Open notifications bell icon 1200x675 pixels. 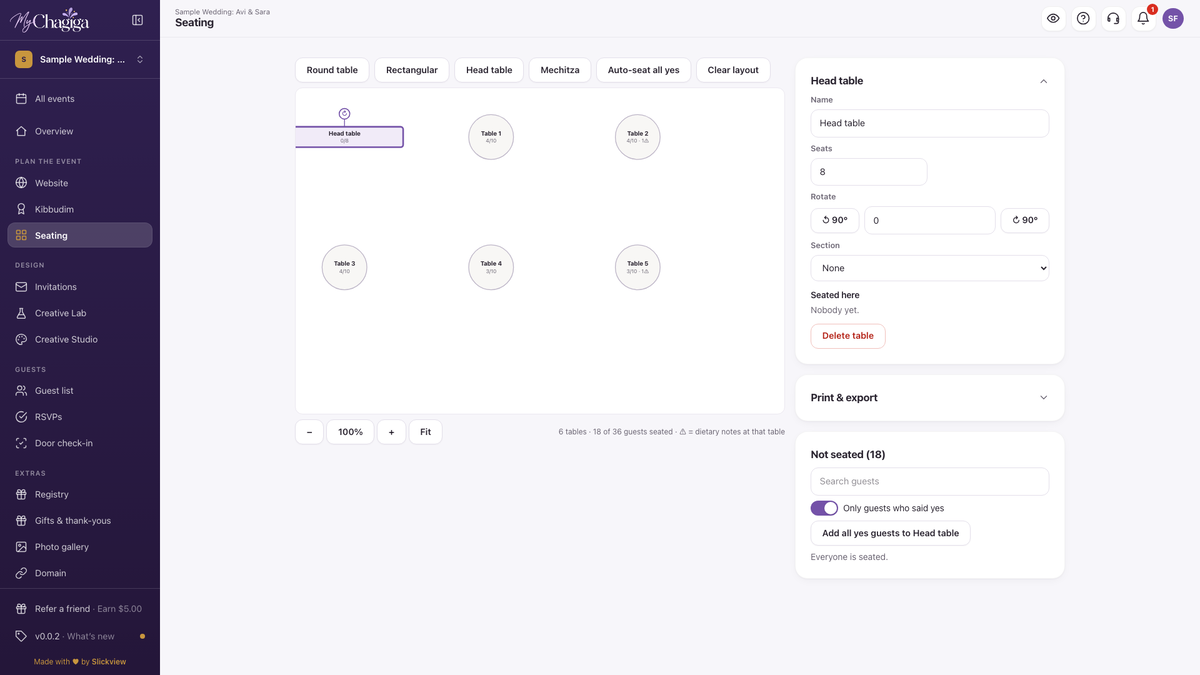coord(1143,18)
